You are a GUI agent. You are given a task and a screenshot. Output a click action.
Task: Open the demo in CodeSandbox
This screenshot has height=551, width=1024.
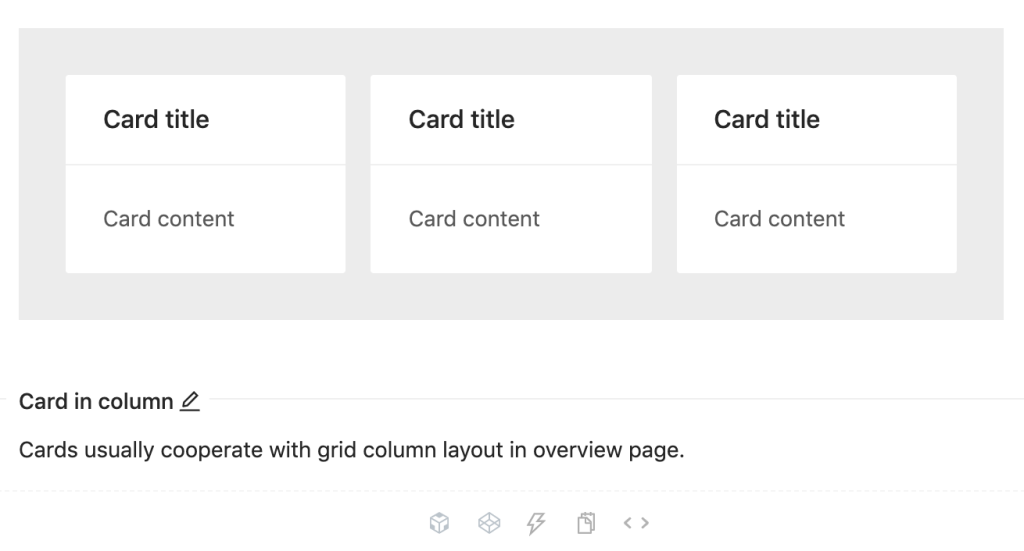(439, 523)
